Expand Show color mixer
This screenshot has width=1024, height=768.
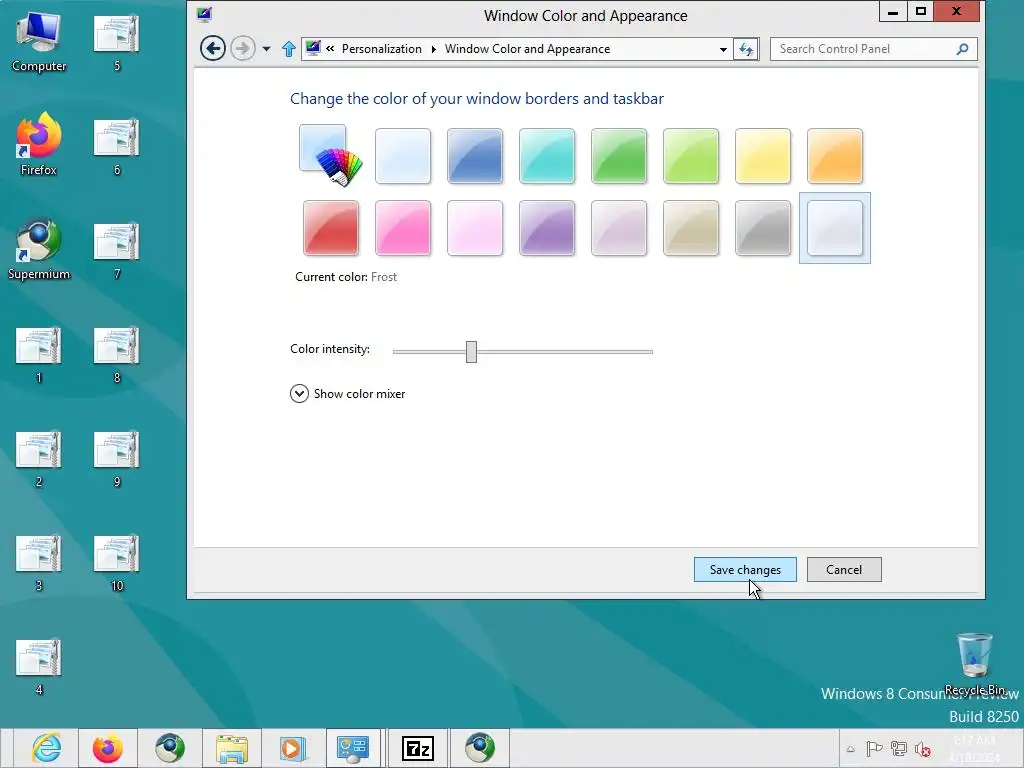(347, 394)
